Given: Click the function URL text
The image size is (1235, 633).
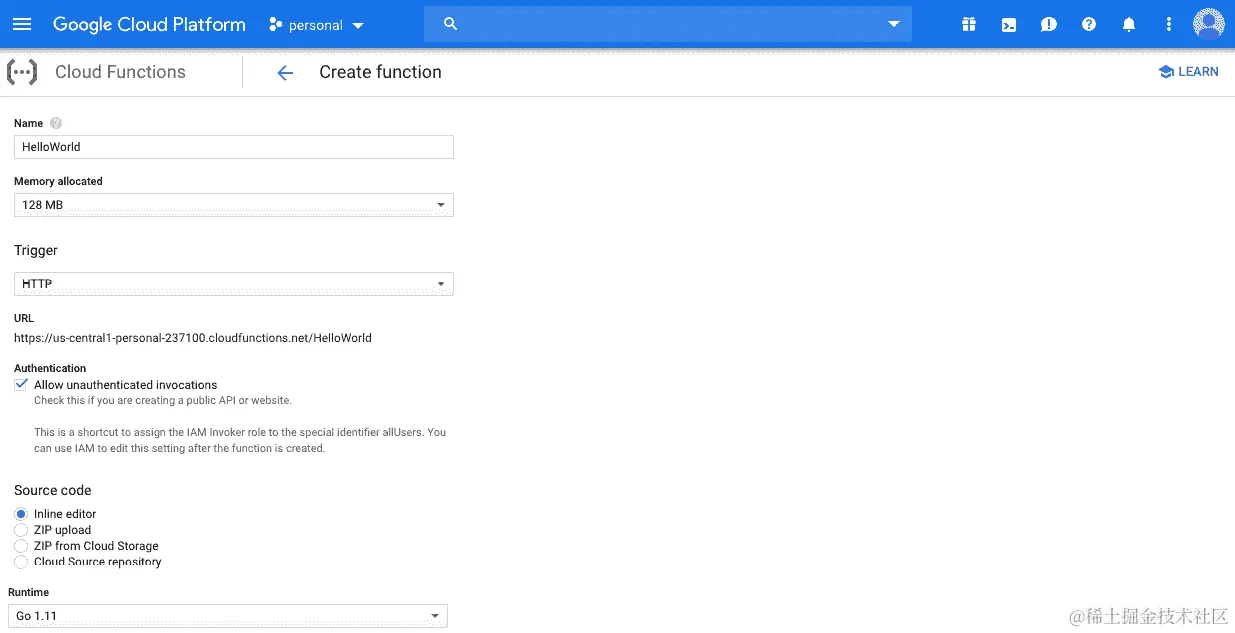Looking at the screenshot, I should 193,338.
